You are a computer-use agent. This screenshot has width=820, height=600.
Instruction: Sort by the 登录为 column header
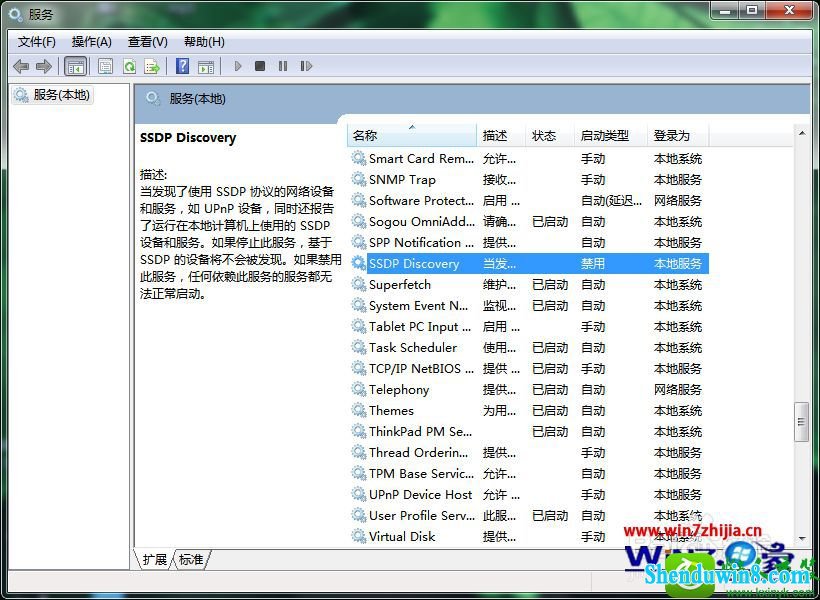678,135
